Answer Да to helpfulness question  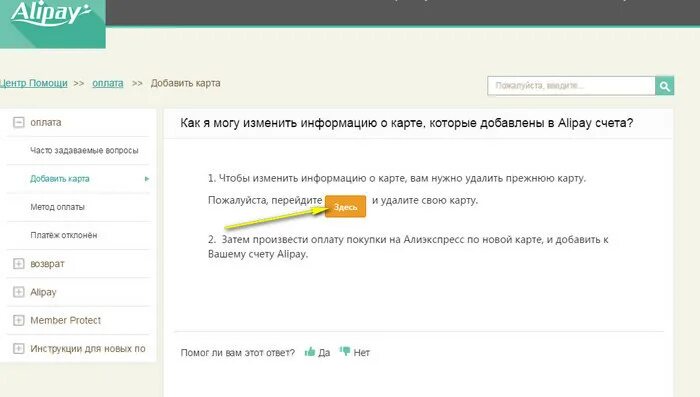coord(324,352)
